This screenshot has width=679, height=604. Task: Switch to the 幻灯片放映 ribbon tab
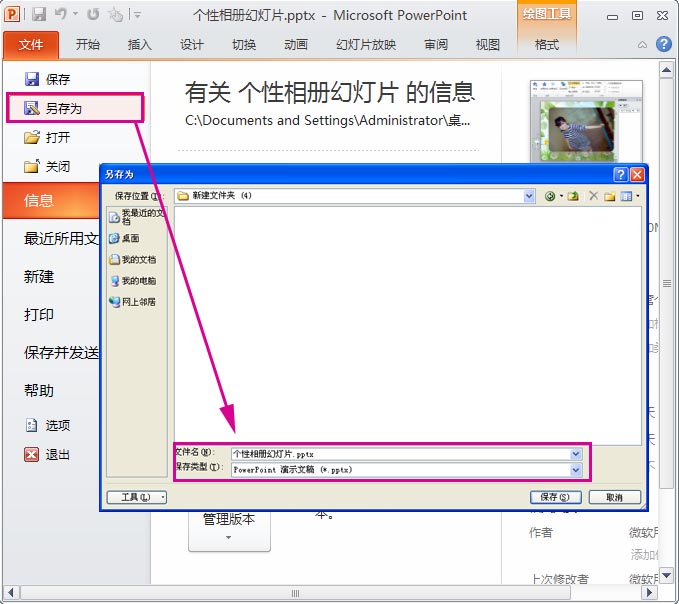click(x=366, y=45)
